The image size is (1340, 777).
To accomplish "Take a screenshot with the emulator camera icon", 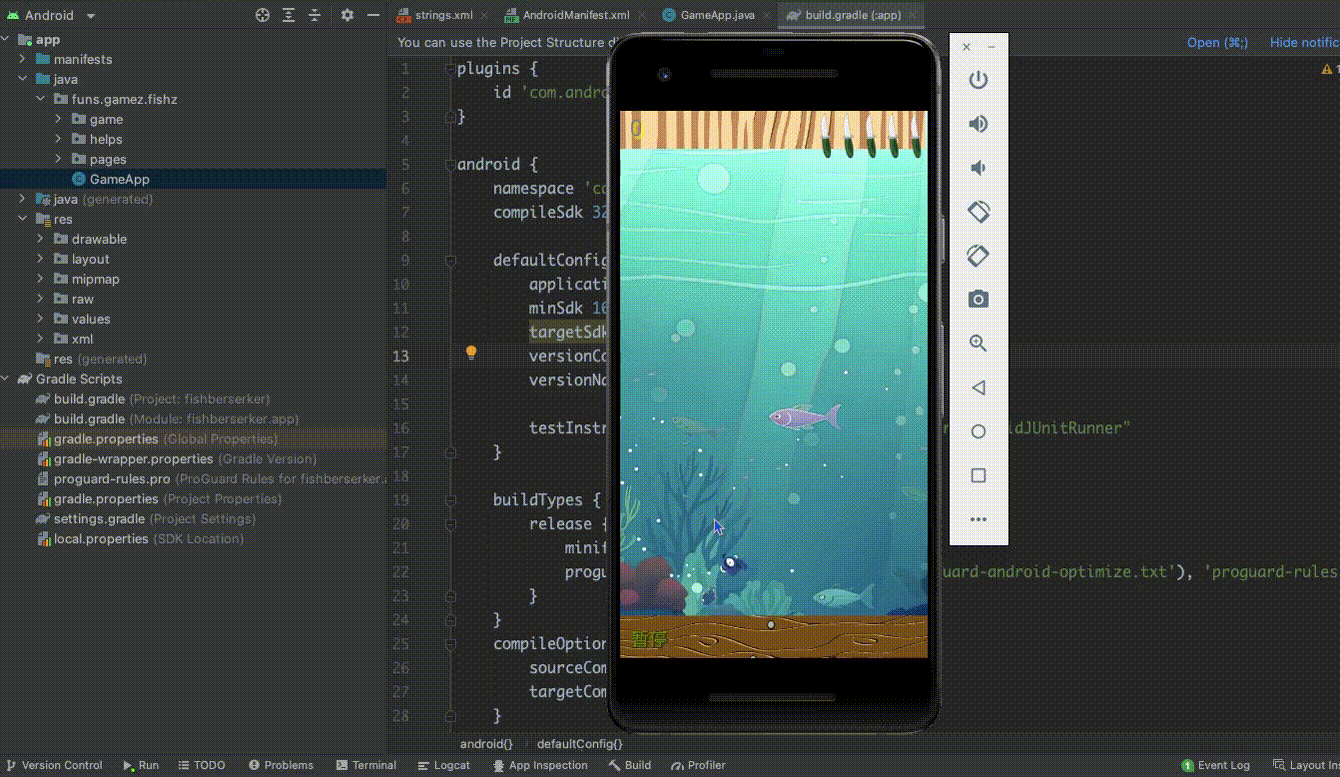I will [978, 298].
